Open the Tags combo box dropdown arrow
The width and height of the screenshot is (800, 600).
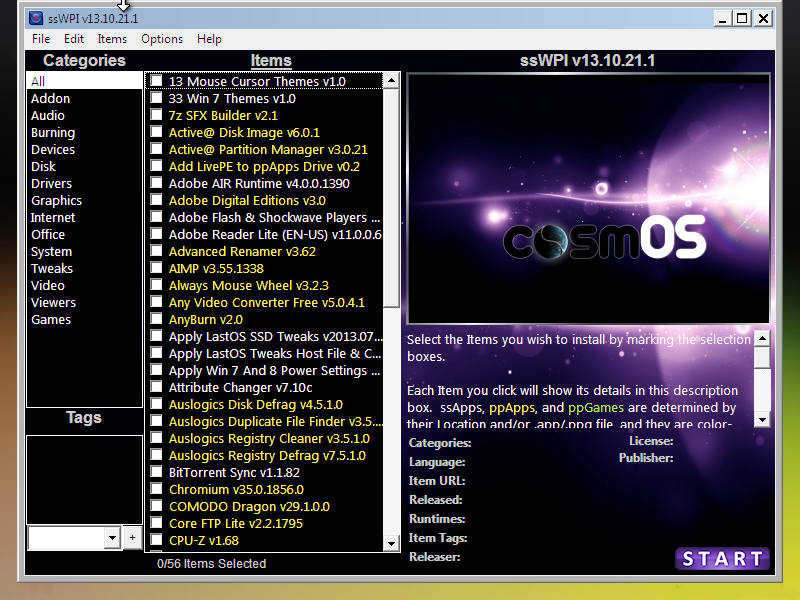112,537
